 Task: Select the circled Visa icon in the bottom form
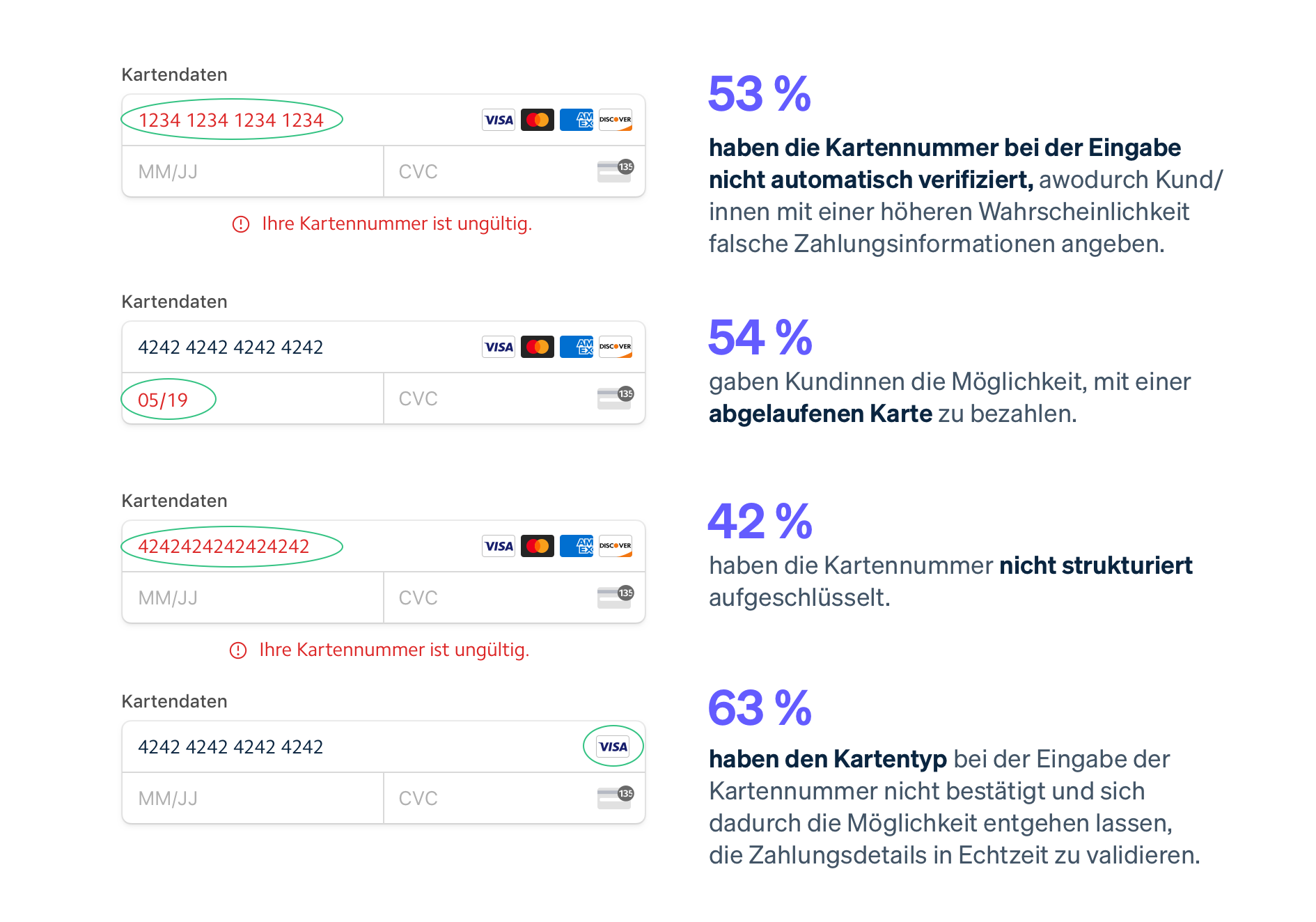[613, 746]
